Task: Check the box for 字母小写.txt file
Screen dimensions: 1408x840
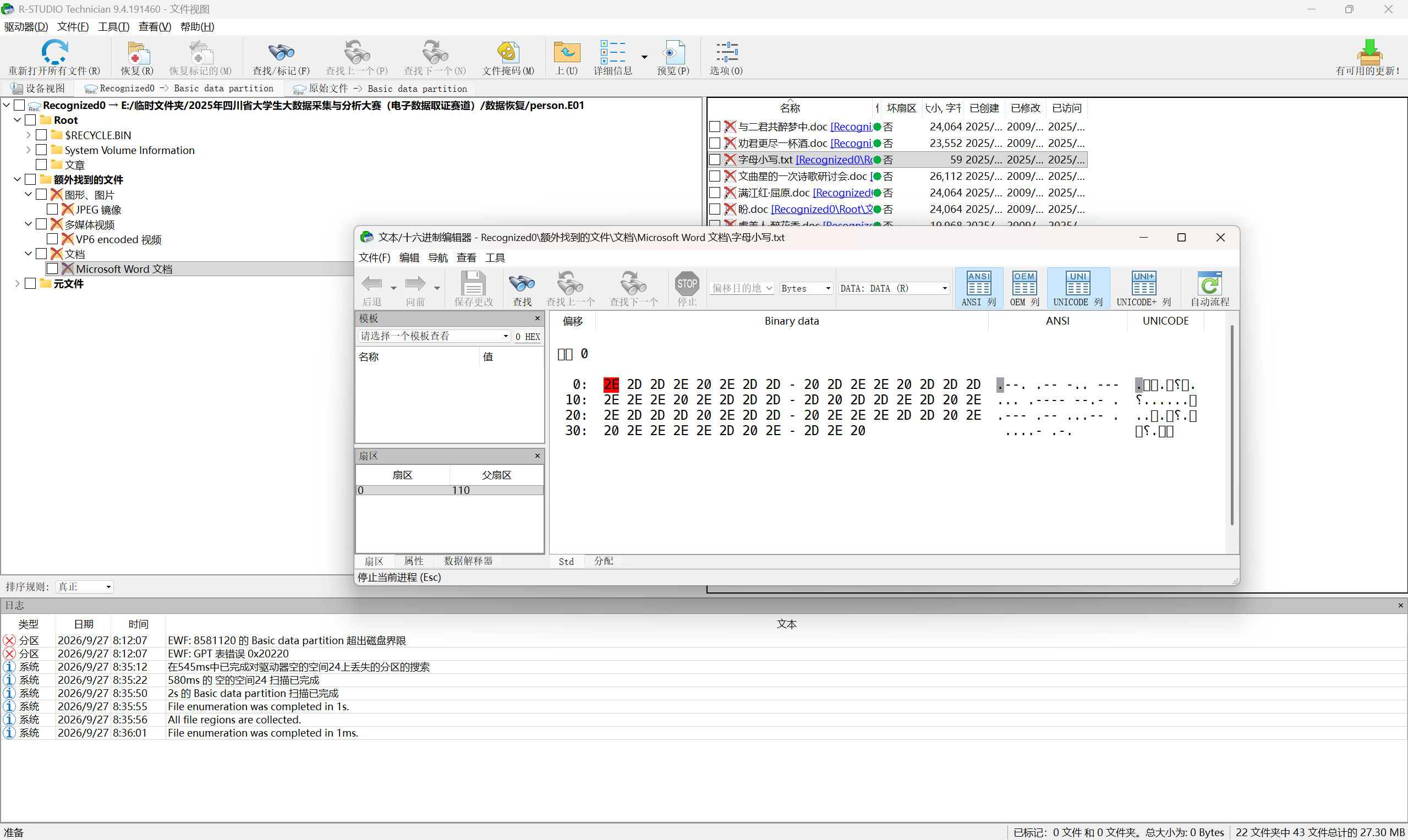Action: 715,160
